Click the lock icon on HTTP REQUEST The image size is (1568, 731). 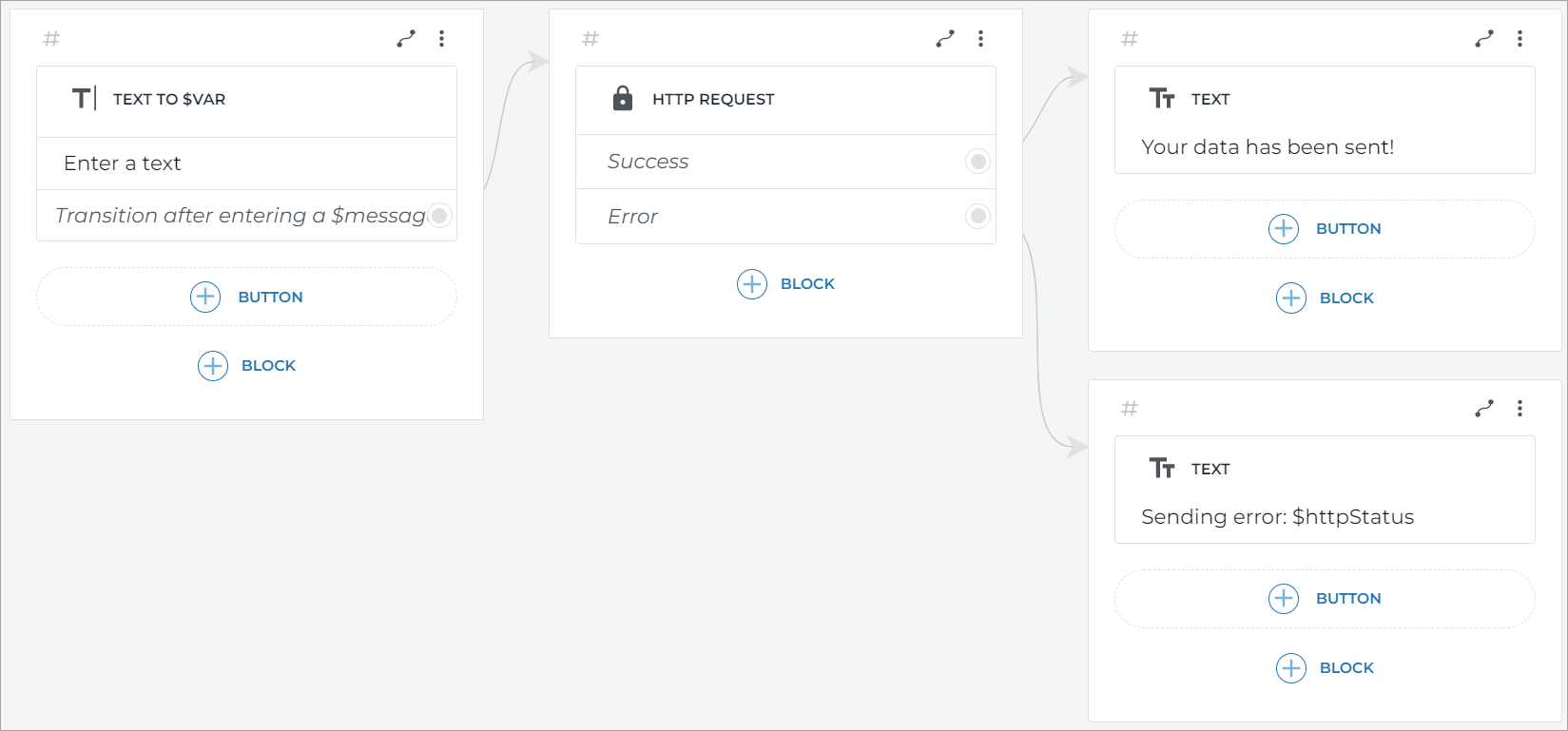(x=623, y=98)
